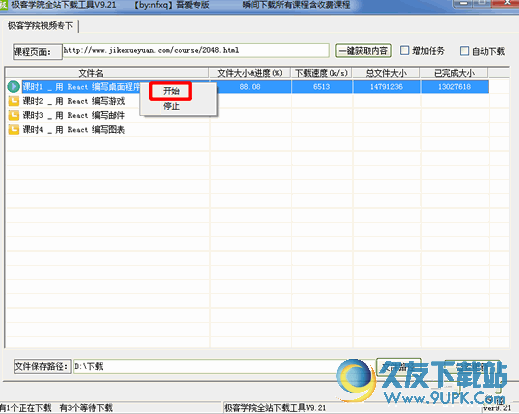This screenshot has height=414, width=519.
Task: Toggle the 自动下载 checkbox
Action: (x=464, y=51)
